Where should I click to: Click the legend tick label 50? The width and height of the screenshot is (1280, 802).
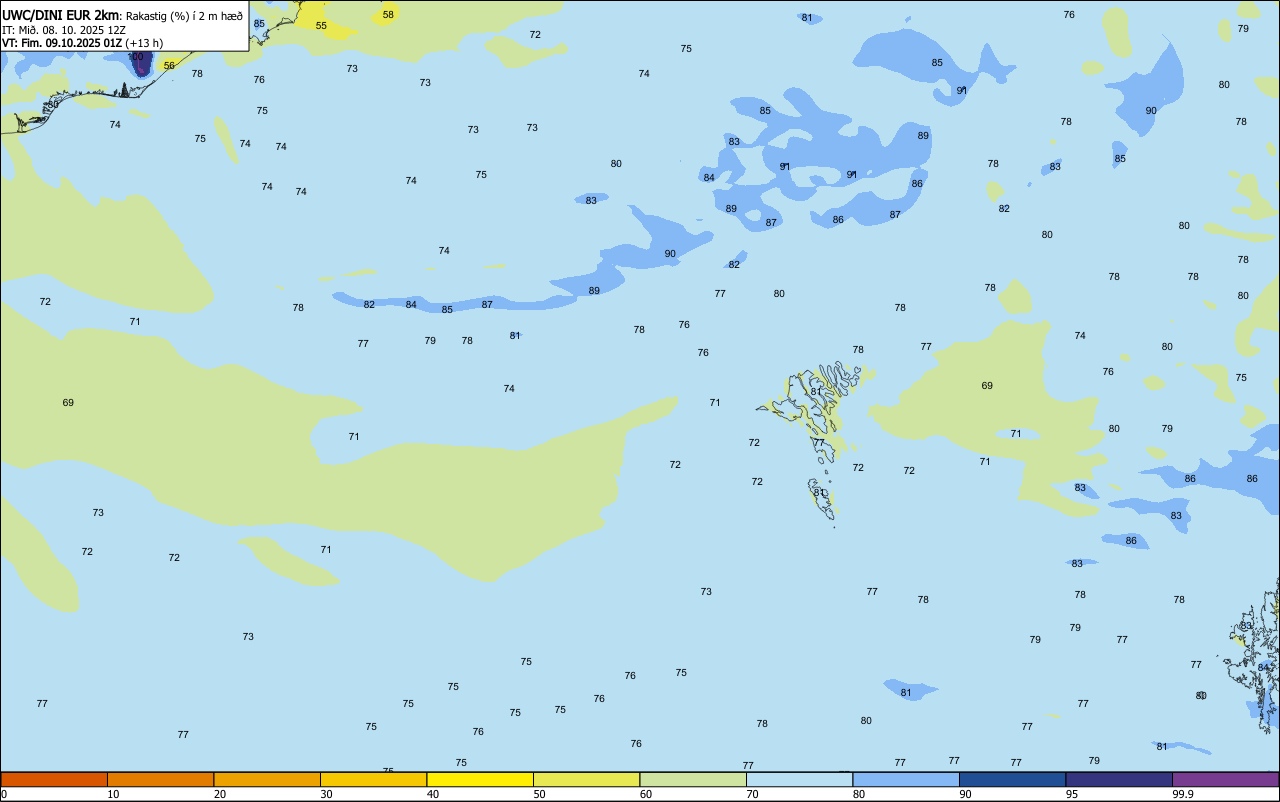pyautogui.click(x=539, y=794)
